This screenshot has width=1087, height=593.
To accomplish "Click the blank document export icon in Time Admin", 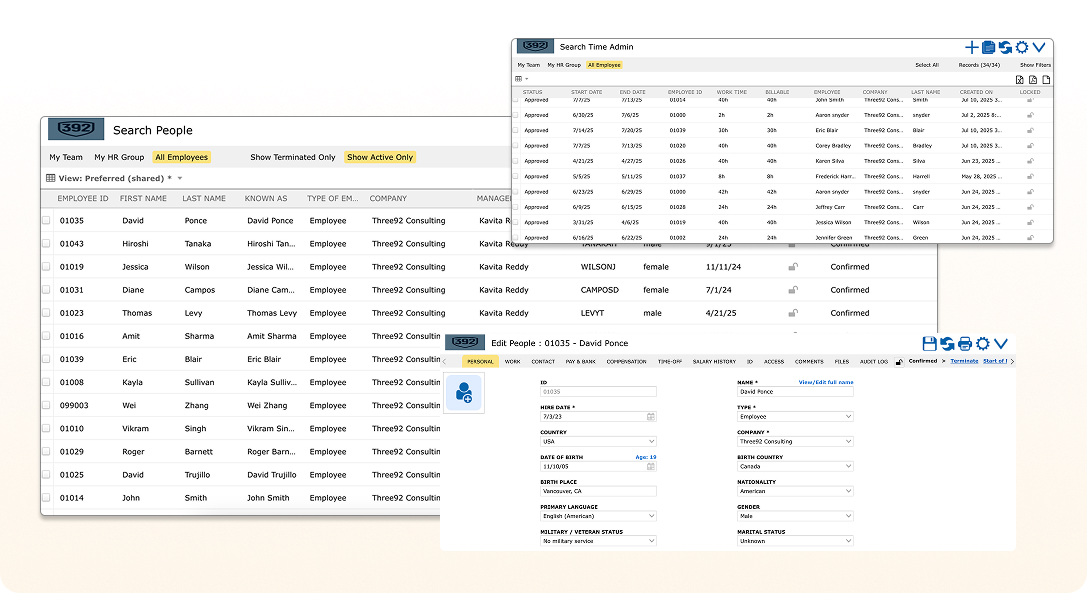I will point(1046,80).
